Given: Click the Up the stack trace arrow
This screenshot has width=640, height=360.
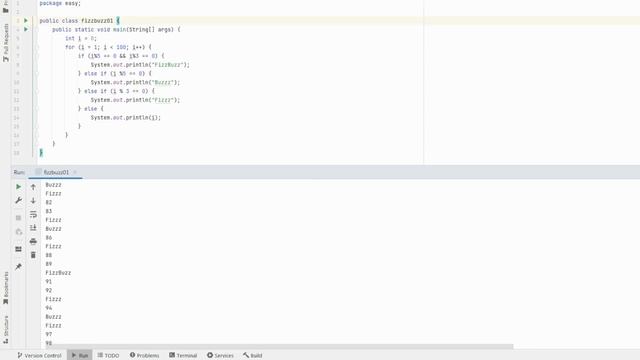Looking at the screenshot, I should [33, 187].
